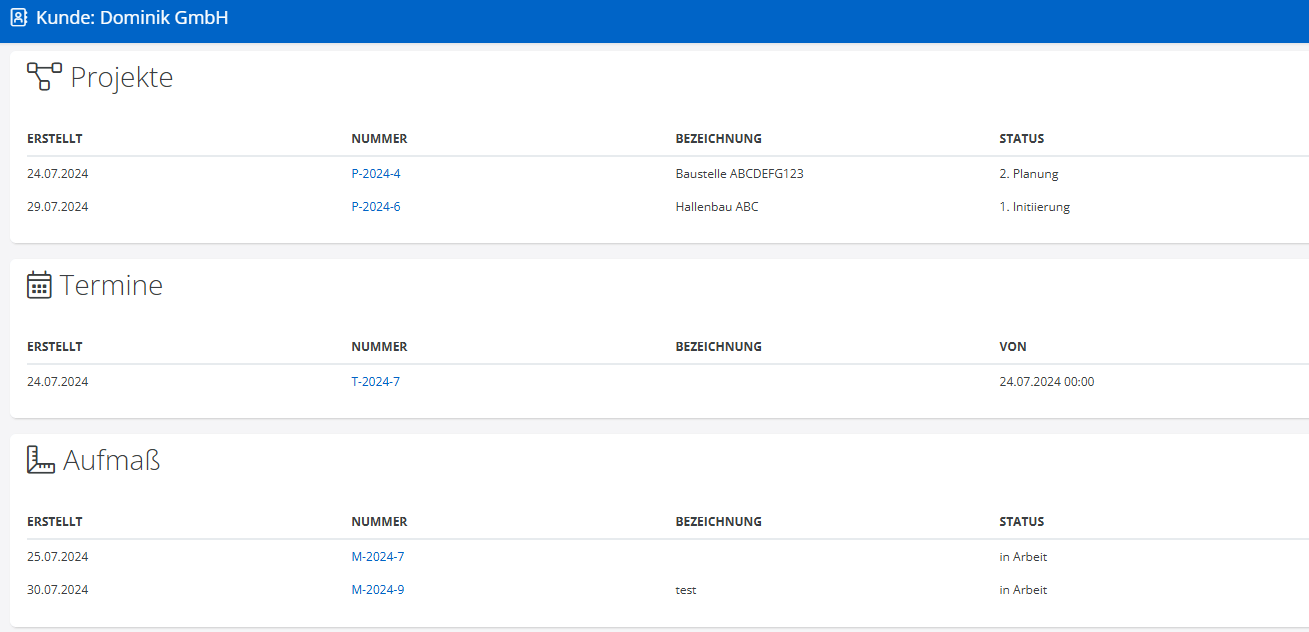The height and width of the screenshot is (632, 1309).
Task: Open project link P-2024-4
Action: point(376,174)
